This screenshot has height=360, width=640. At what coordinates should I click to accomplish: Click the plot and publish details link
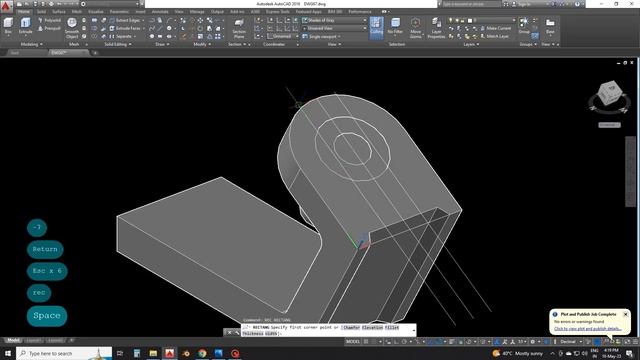click(587, 329)
